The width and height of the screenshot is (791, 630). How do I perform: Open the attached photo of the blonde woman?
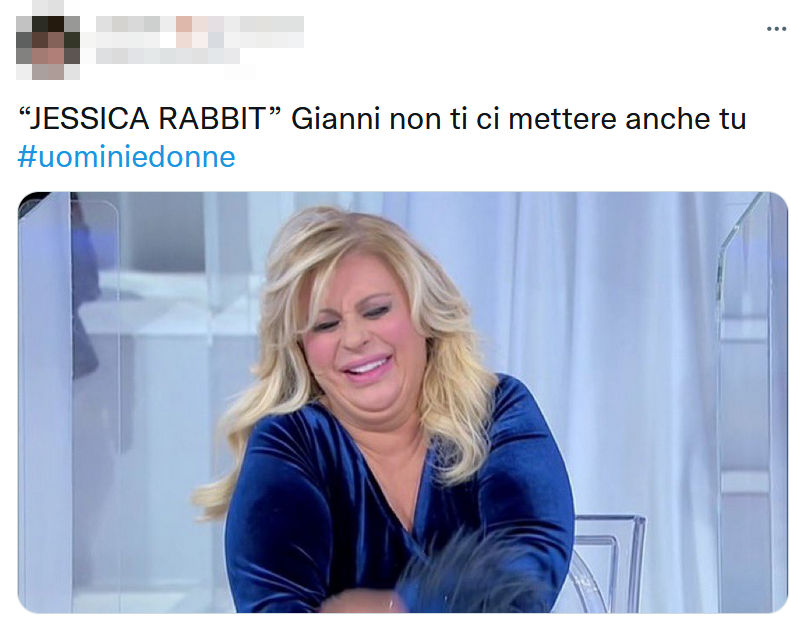point(403,403)
